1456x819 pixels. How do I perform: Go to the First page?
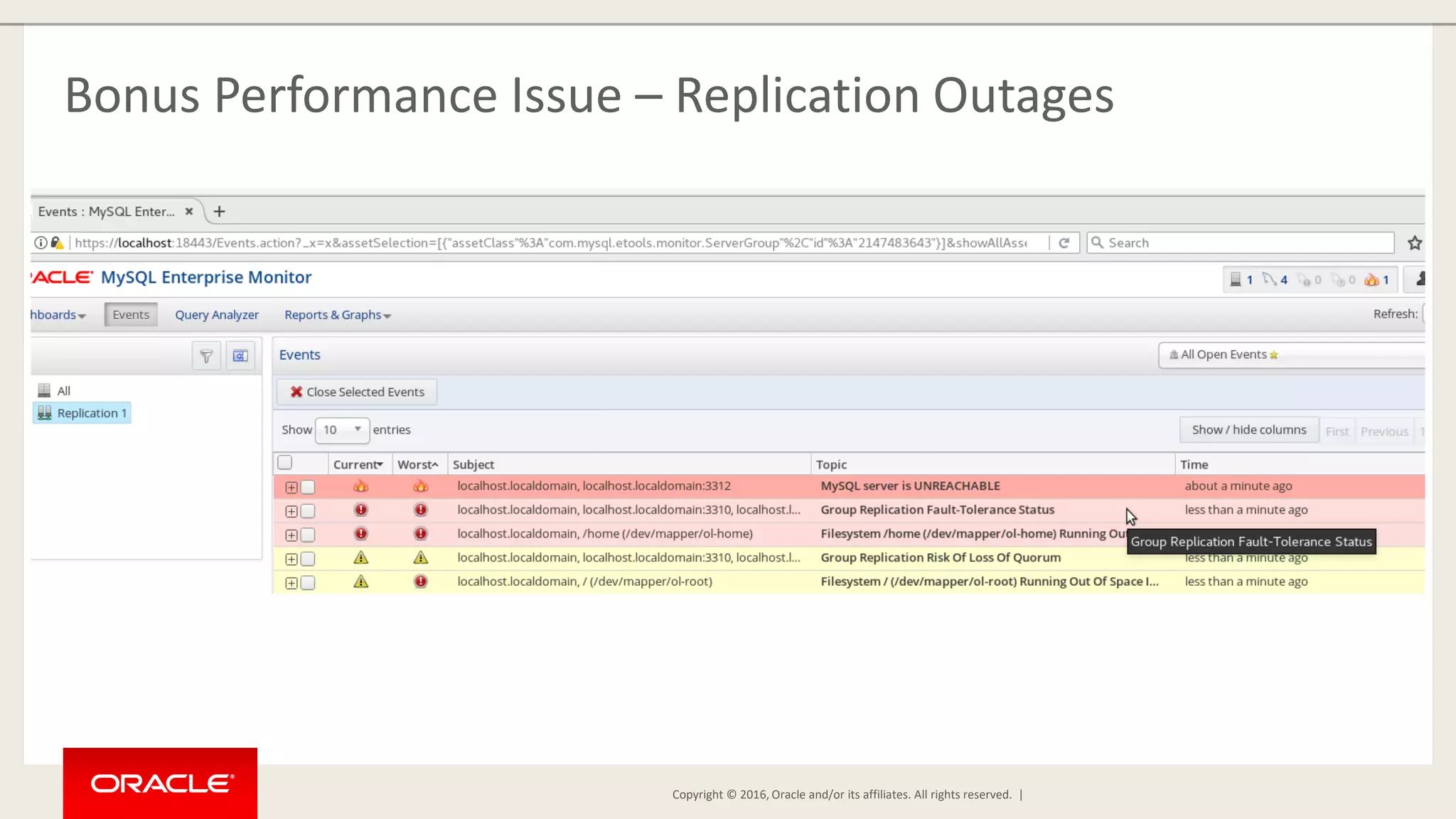[x=1337, y=431]
